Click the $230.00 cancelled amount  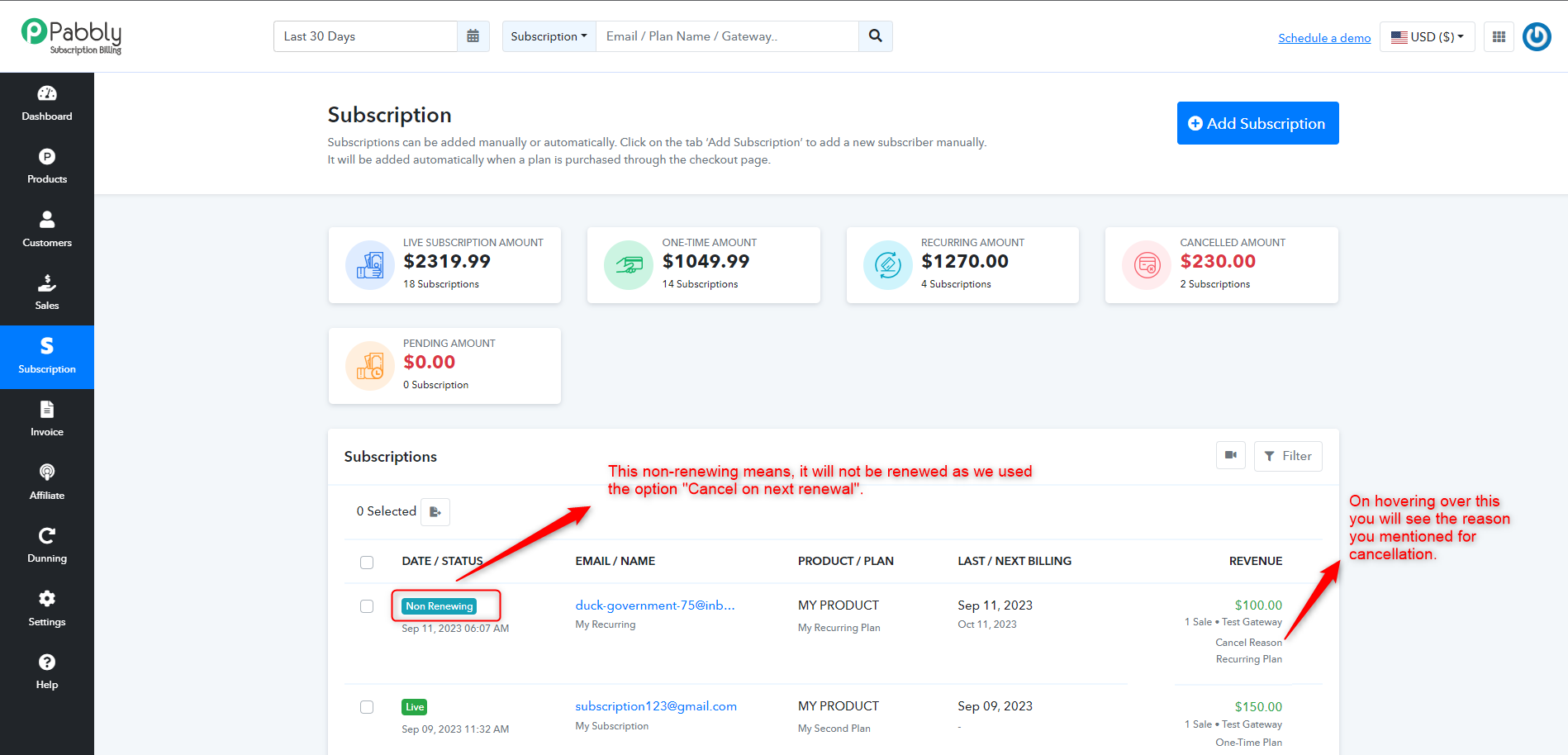click(1218, 261)
